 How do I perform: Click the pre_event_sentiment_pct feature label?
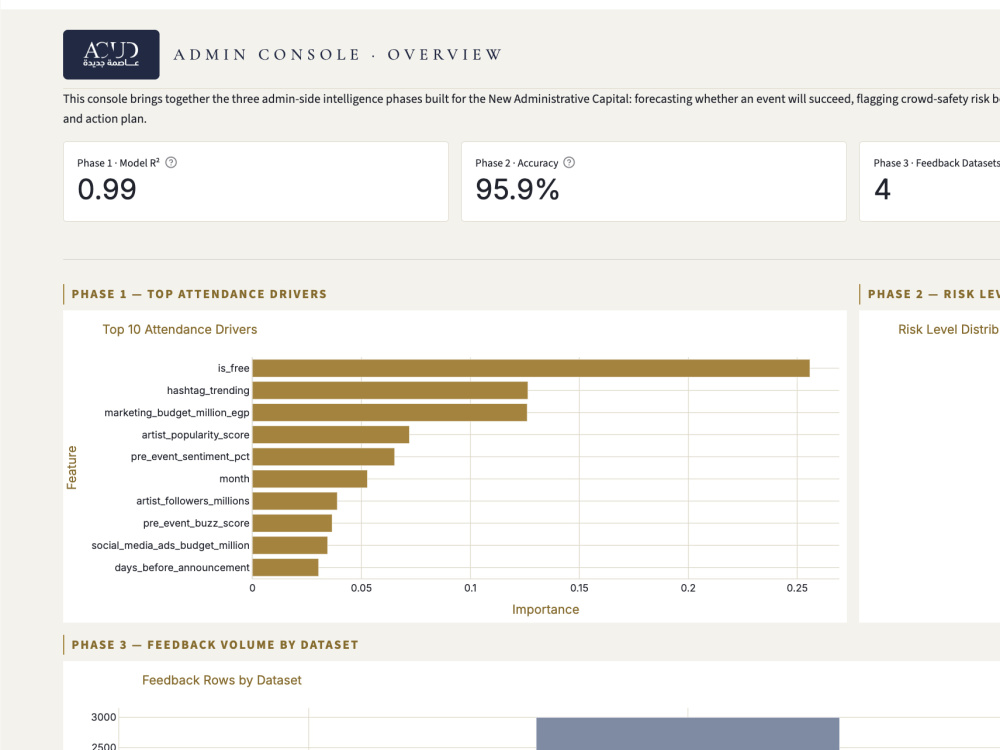coord(190,457)
